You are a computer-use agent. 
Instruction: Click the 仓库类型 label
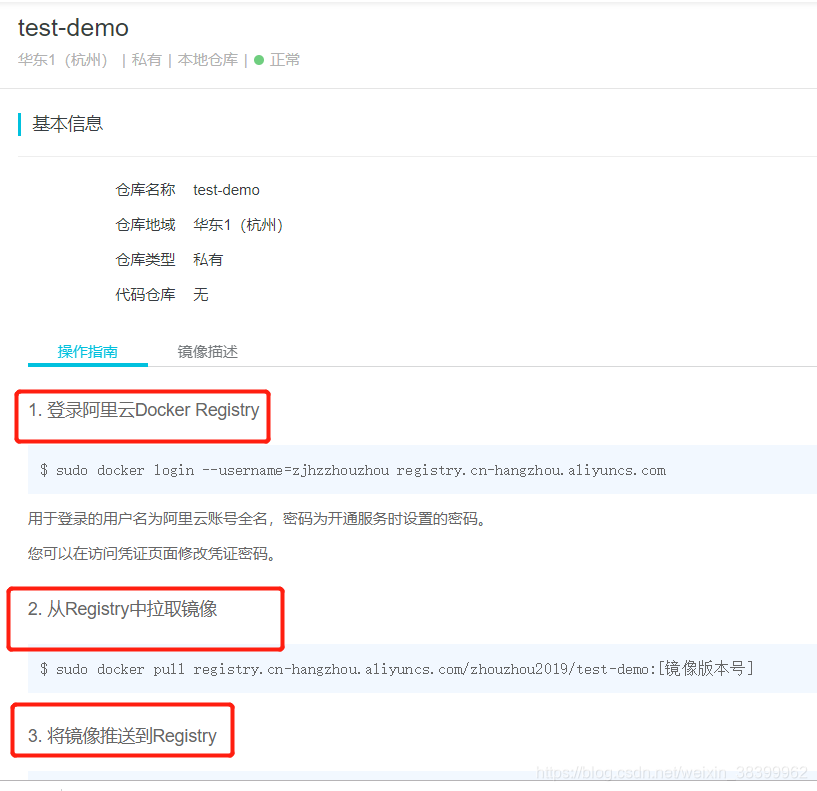coord(145,259)
